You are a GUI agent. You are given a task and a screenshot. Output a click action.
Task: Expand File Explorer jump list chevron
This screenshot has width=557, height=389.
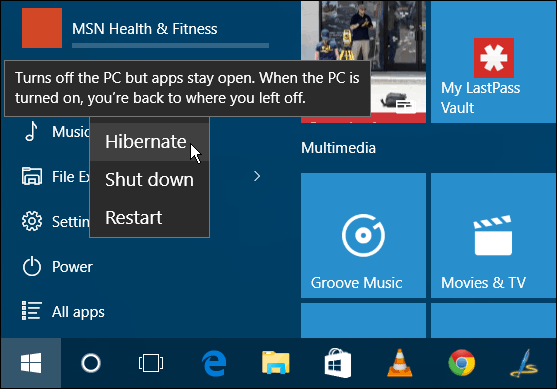pos(257,176)
